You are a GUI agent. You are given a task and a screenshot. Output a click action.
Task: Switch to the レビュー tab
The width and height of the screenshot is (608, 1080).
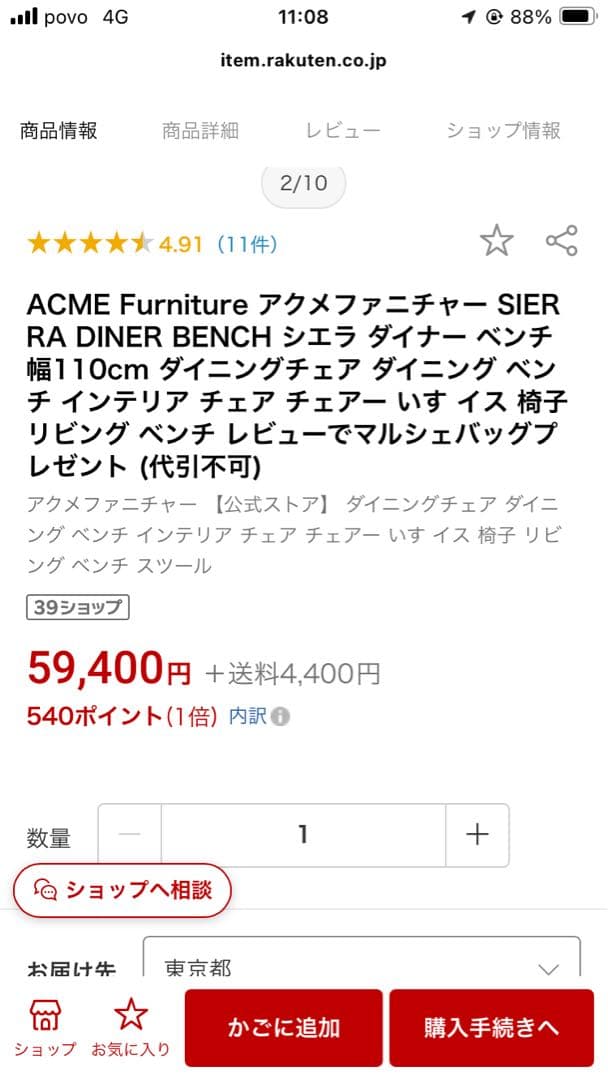[343, 130]
